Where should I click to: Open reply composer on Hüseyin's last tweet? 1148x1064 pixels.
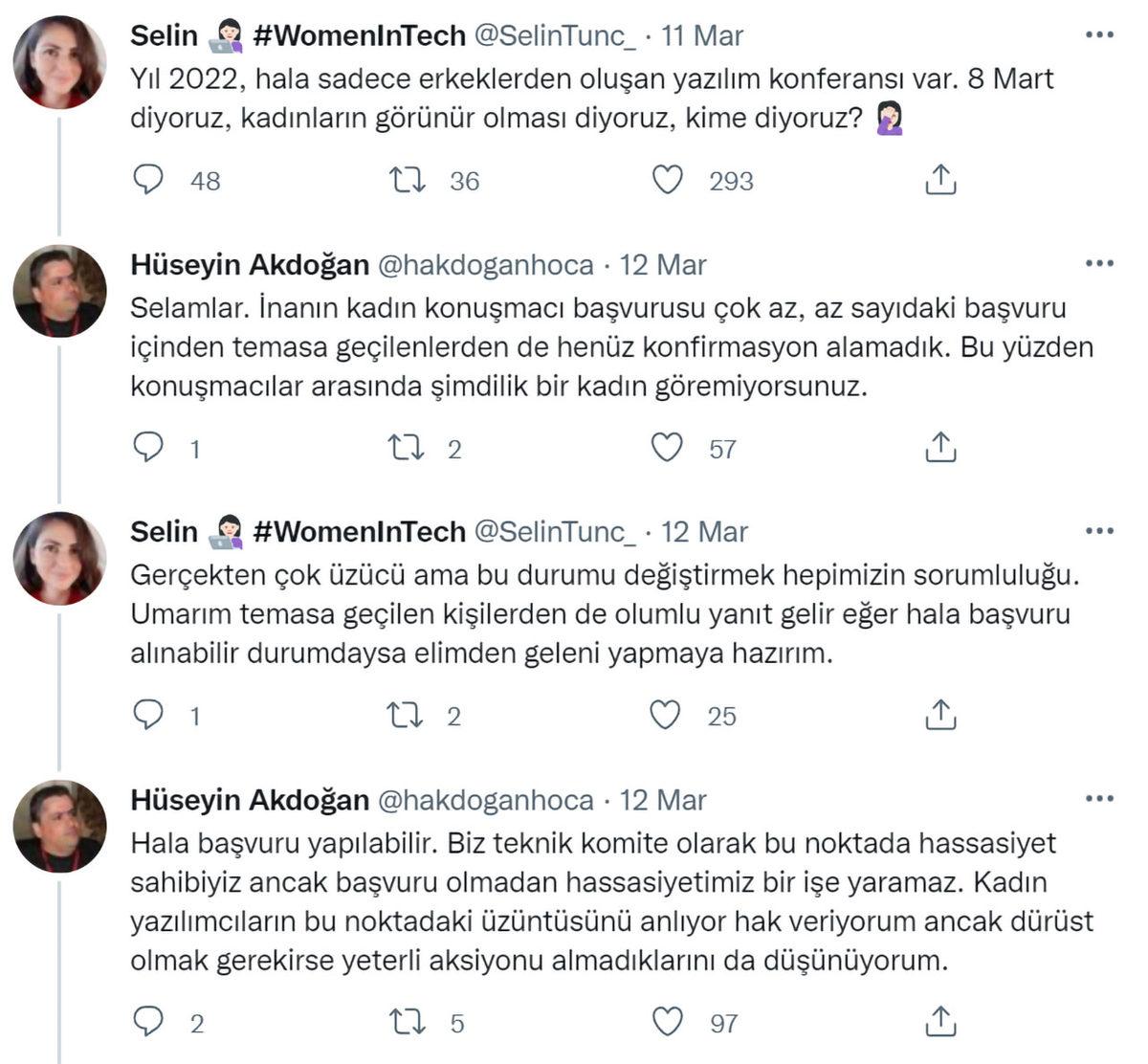[148, 1023]
